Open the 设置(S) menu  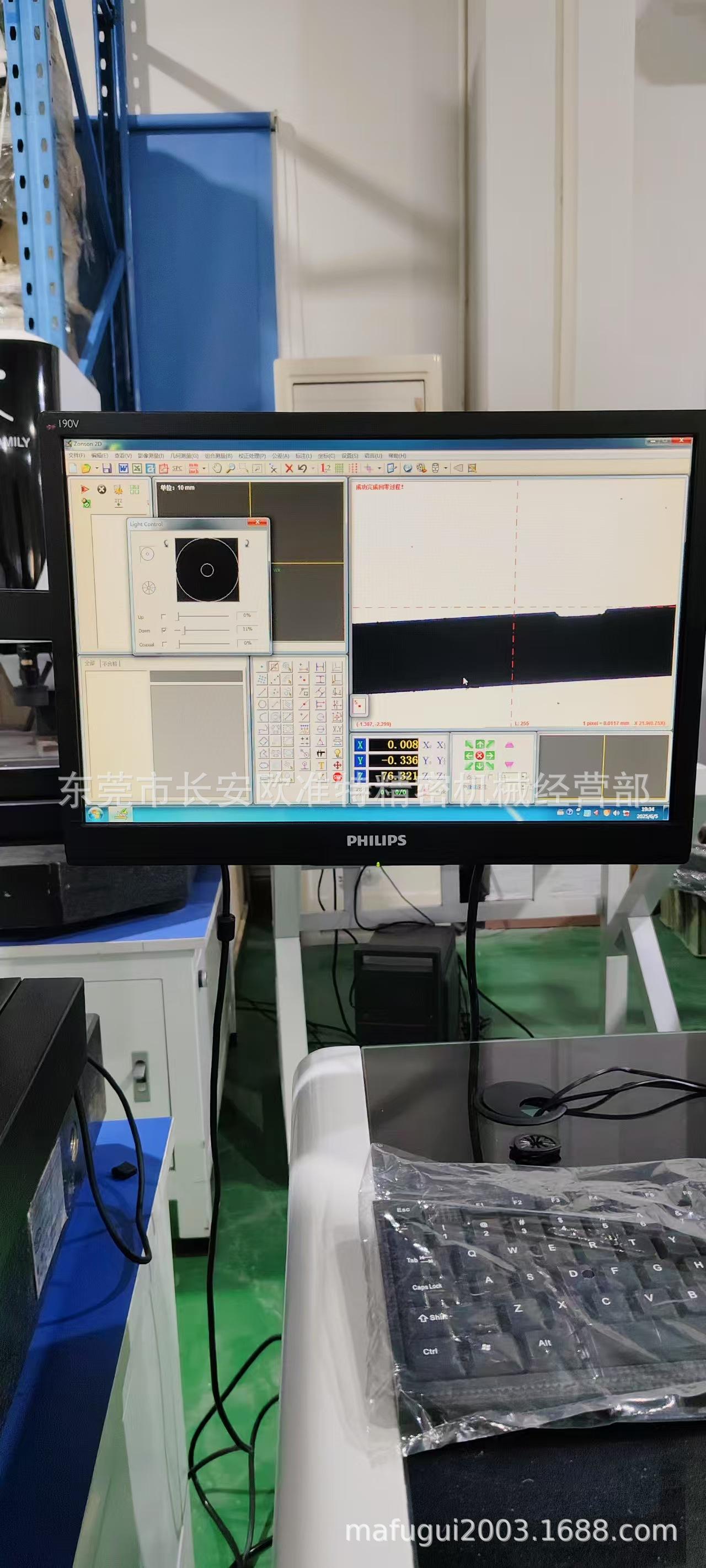pos(349,456)
